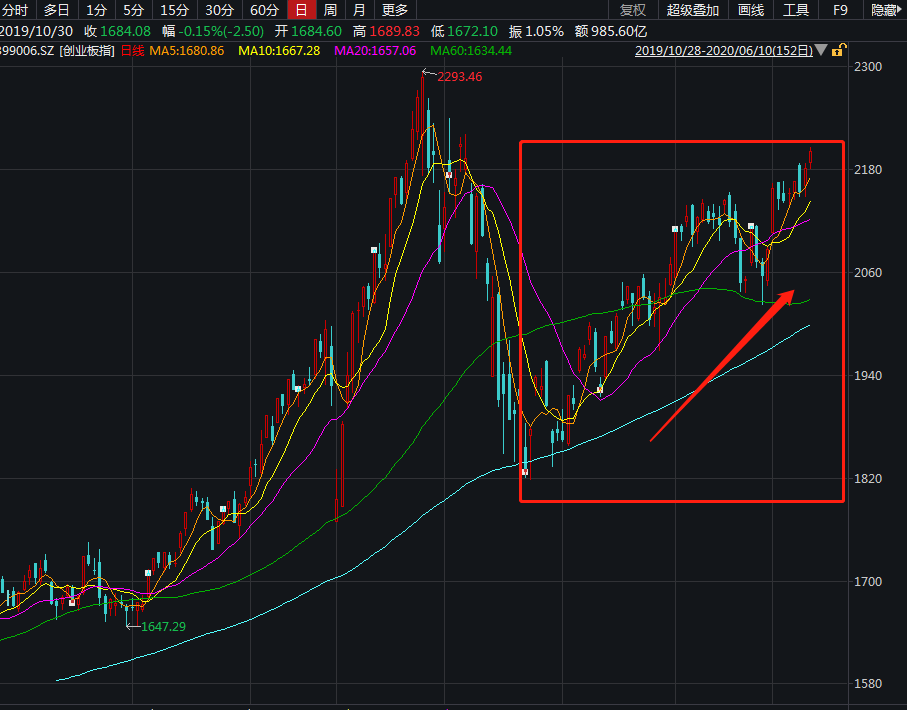Open the 工具 tools menu
Screen dimensions: 907x710
pos(795,10)
